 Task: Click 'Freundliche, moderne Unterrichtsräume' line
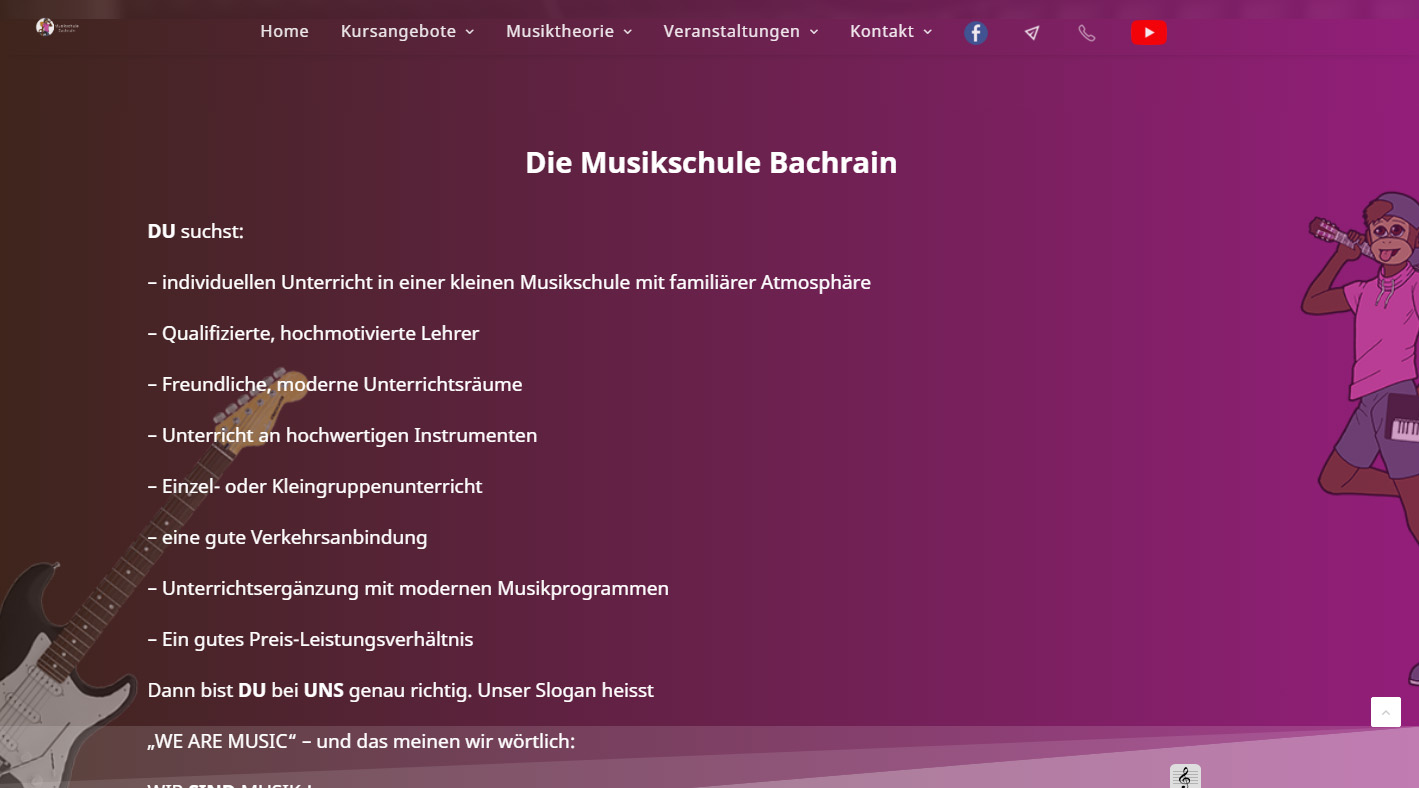(x=334, y=384)
